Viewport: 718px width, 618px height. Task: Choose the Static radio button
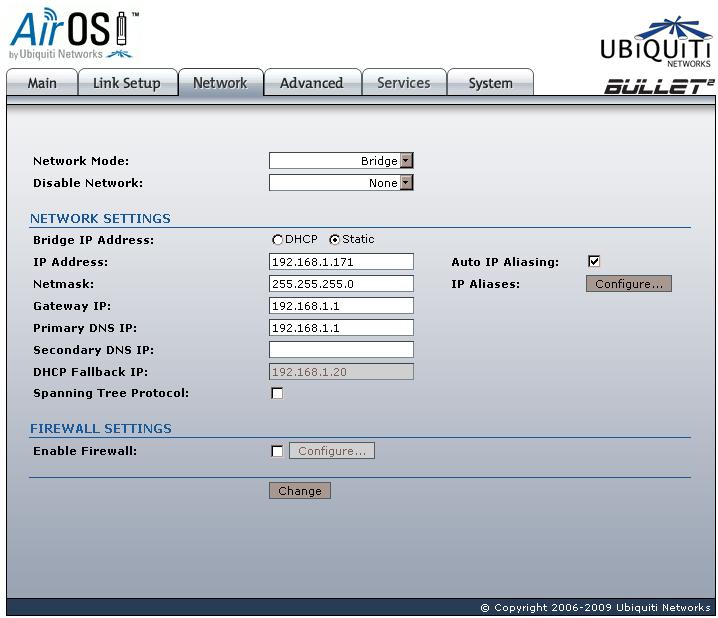pos(334,240)
